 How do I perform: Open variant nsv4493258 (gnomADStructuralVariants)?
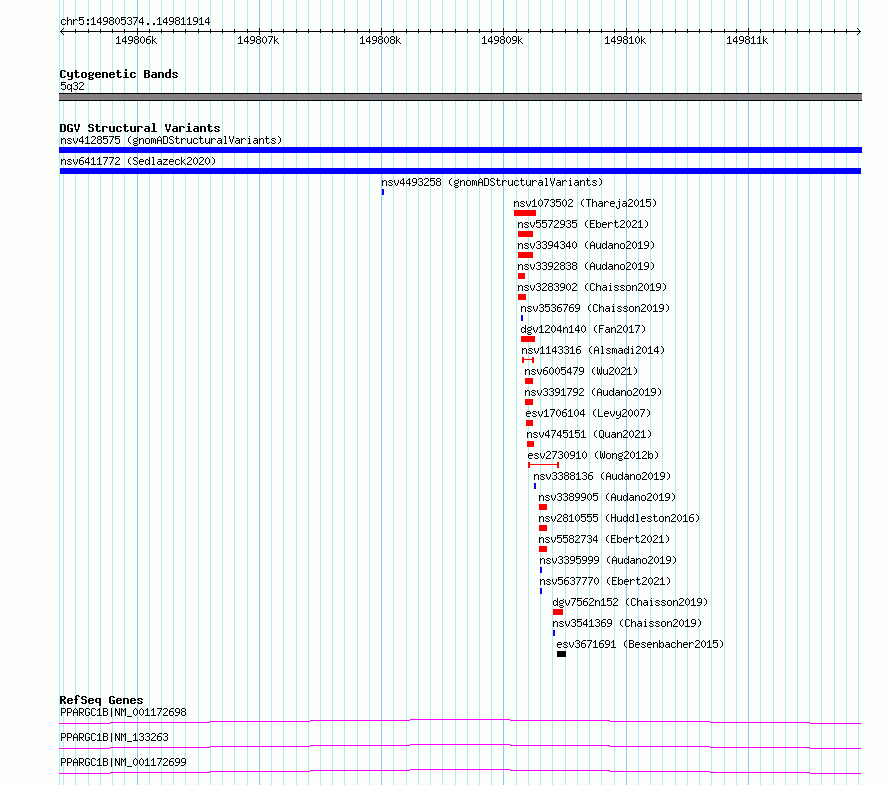(x=492, y=182)
